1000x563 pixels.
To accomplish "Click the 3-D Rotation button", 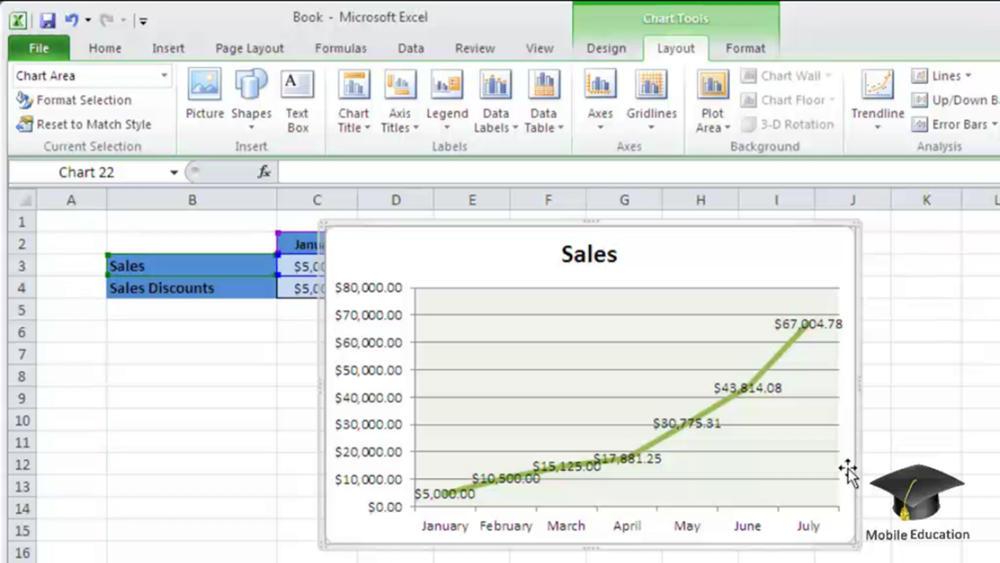I will coord(788,124).
